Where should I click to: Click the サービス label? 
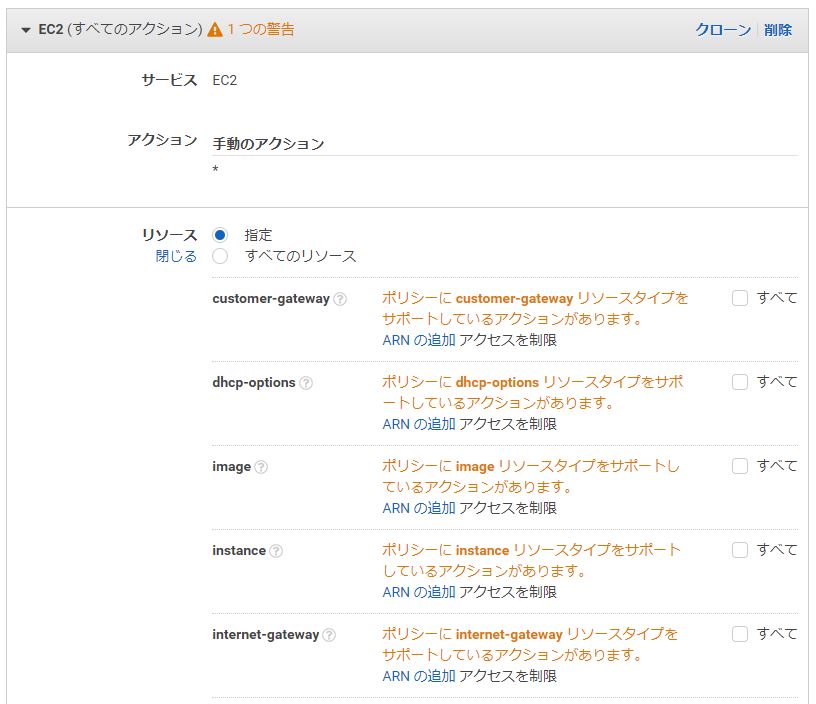point(169,80)
